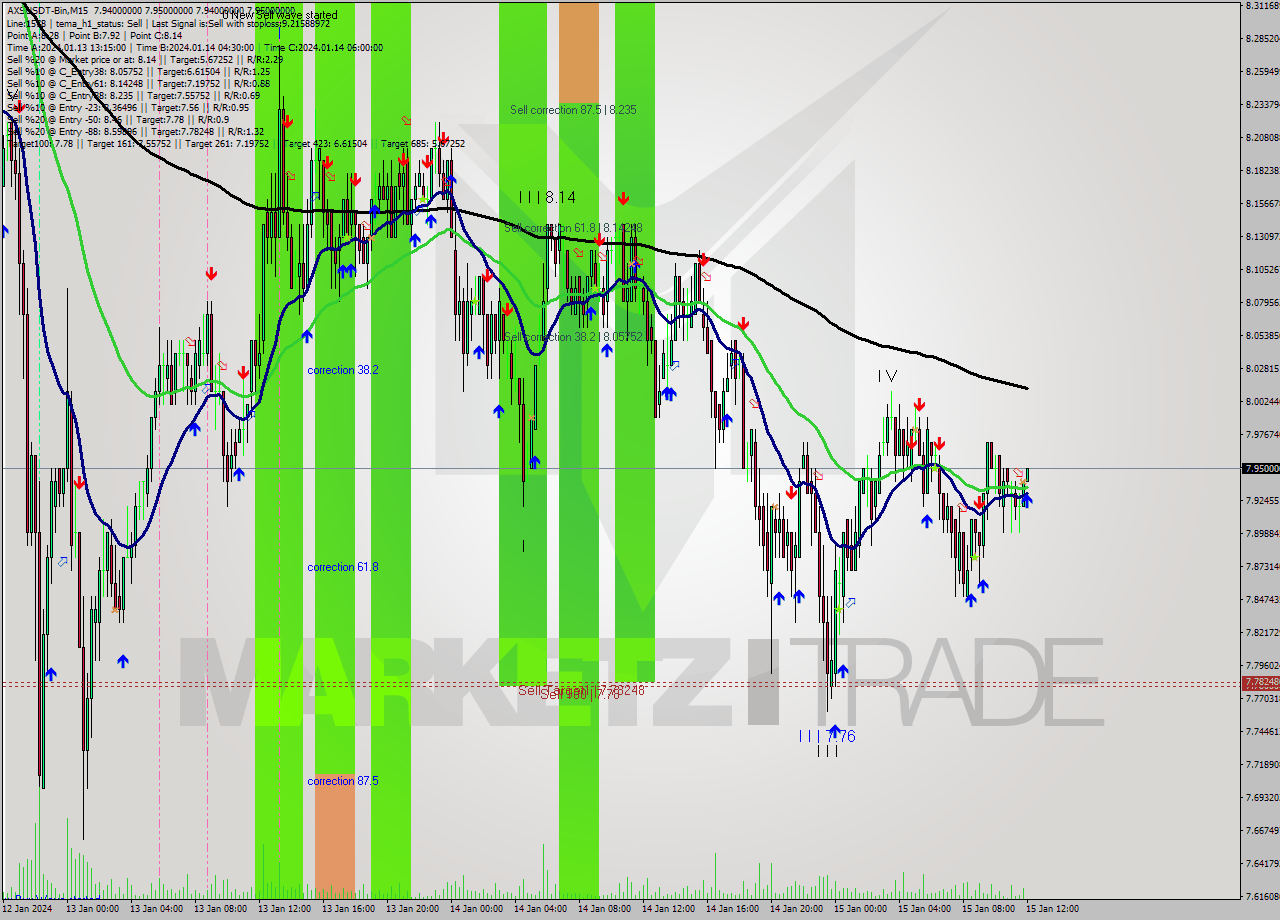Select 'Sell correction 38.2 | 8.05752' label
This screenshot has height=920, width=1280.
click(573, 337)
